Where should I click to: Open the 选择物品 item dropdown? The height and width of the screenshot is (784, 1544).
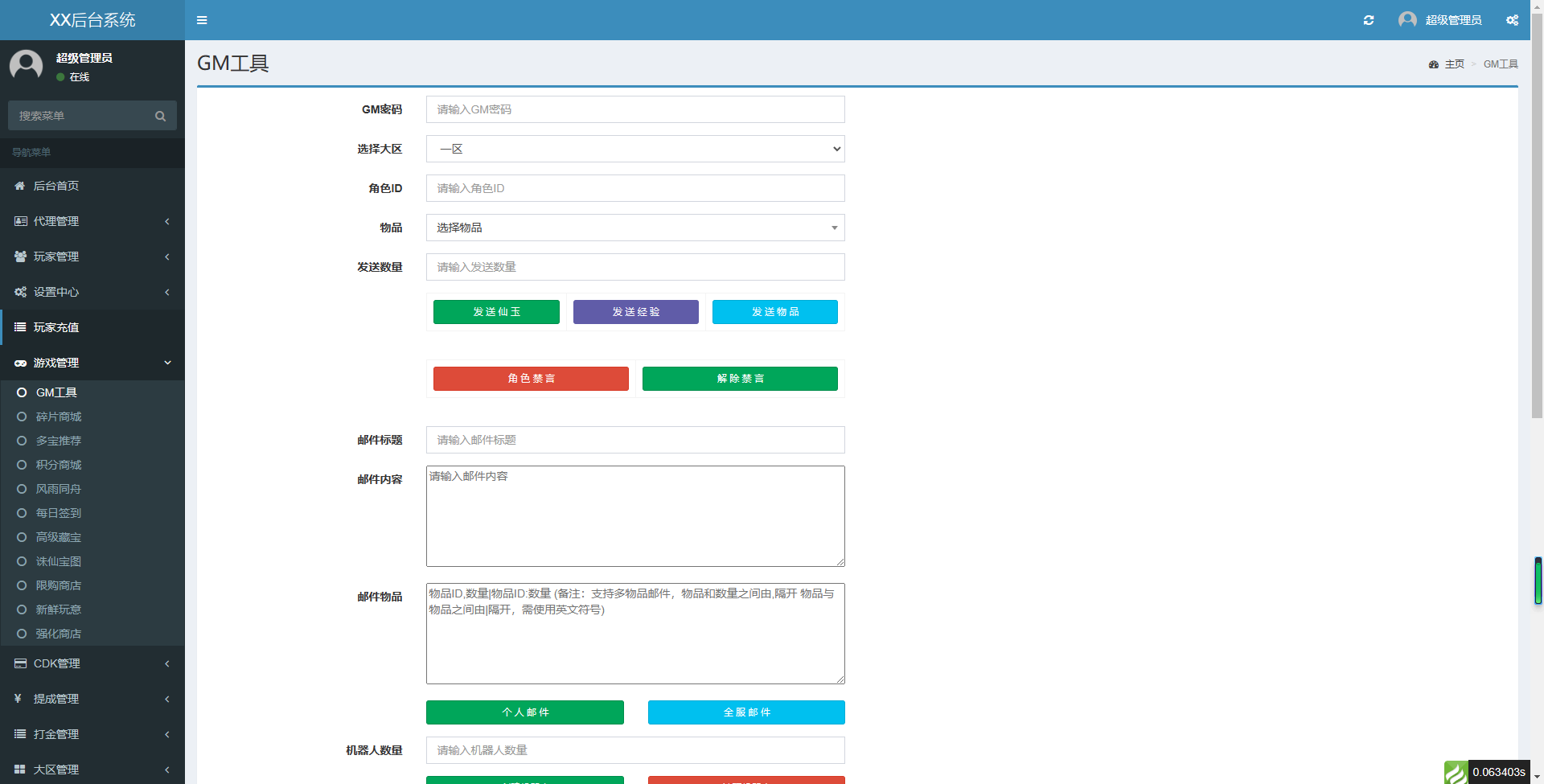pos(635,228)
